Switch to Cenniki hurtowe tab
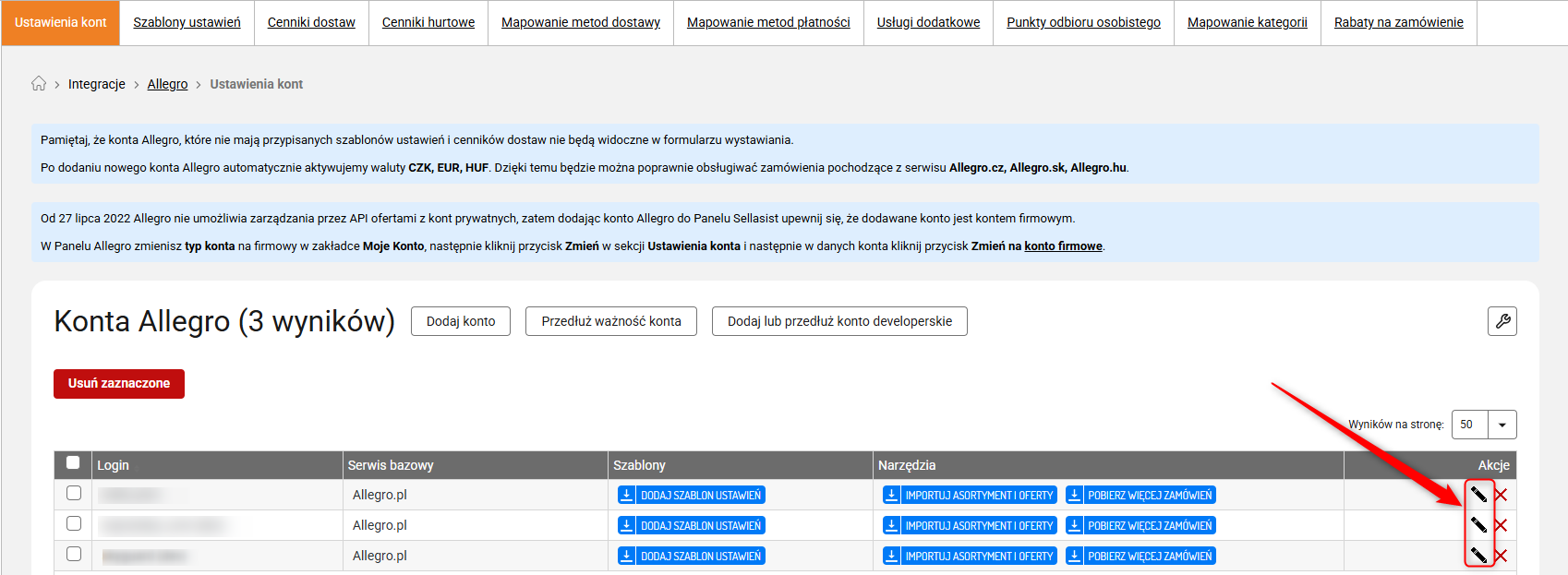The image size is (1568, 575). [x=428, y=22]
